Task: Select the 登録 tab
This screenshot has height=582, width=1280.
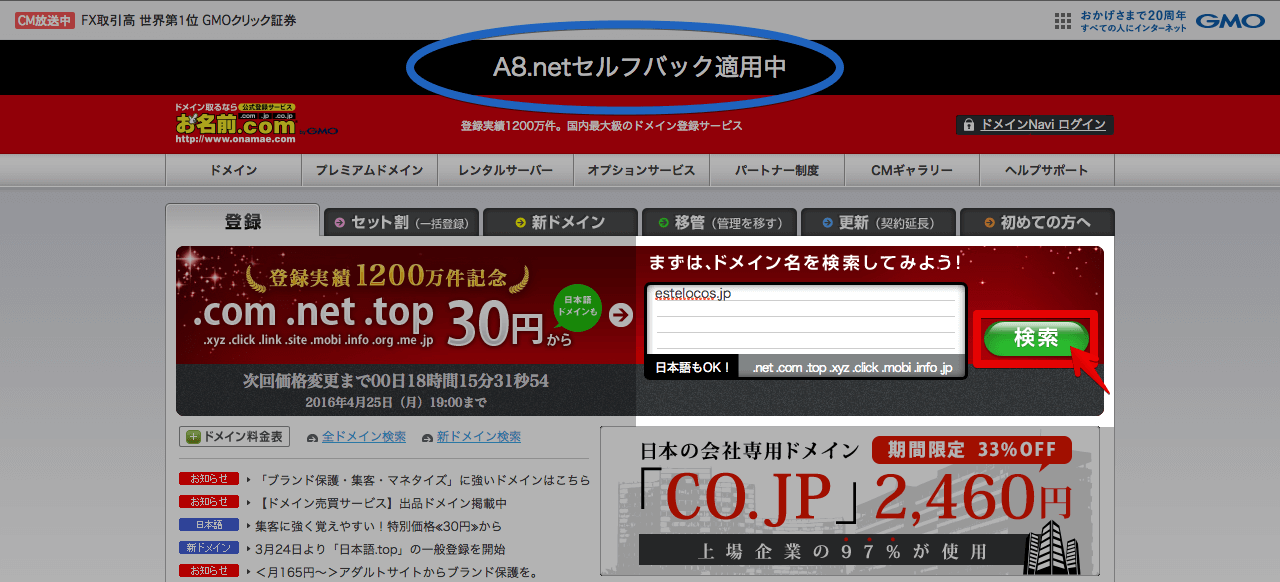Action: [x=243, y=221]
